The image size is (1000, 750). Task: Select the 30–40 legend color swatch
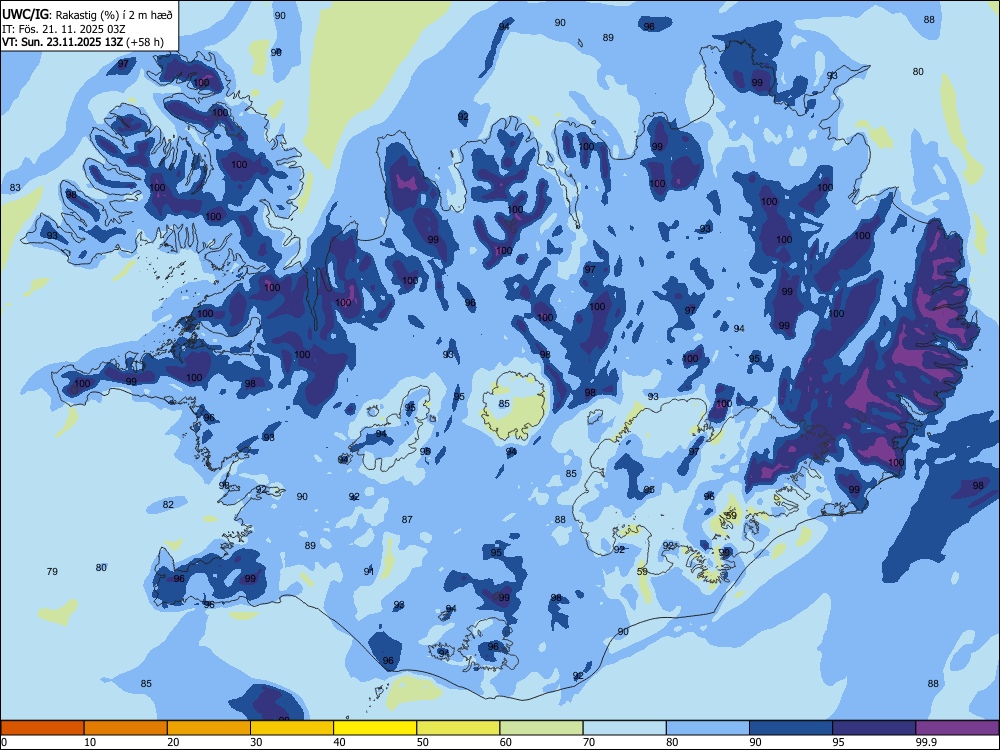(292, 728)
